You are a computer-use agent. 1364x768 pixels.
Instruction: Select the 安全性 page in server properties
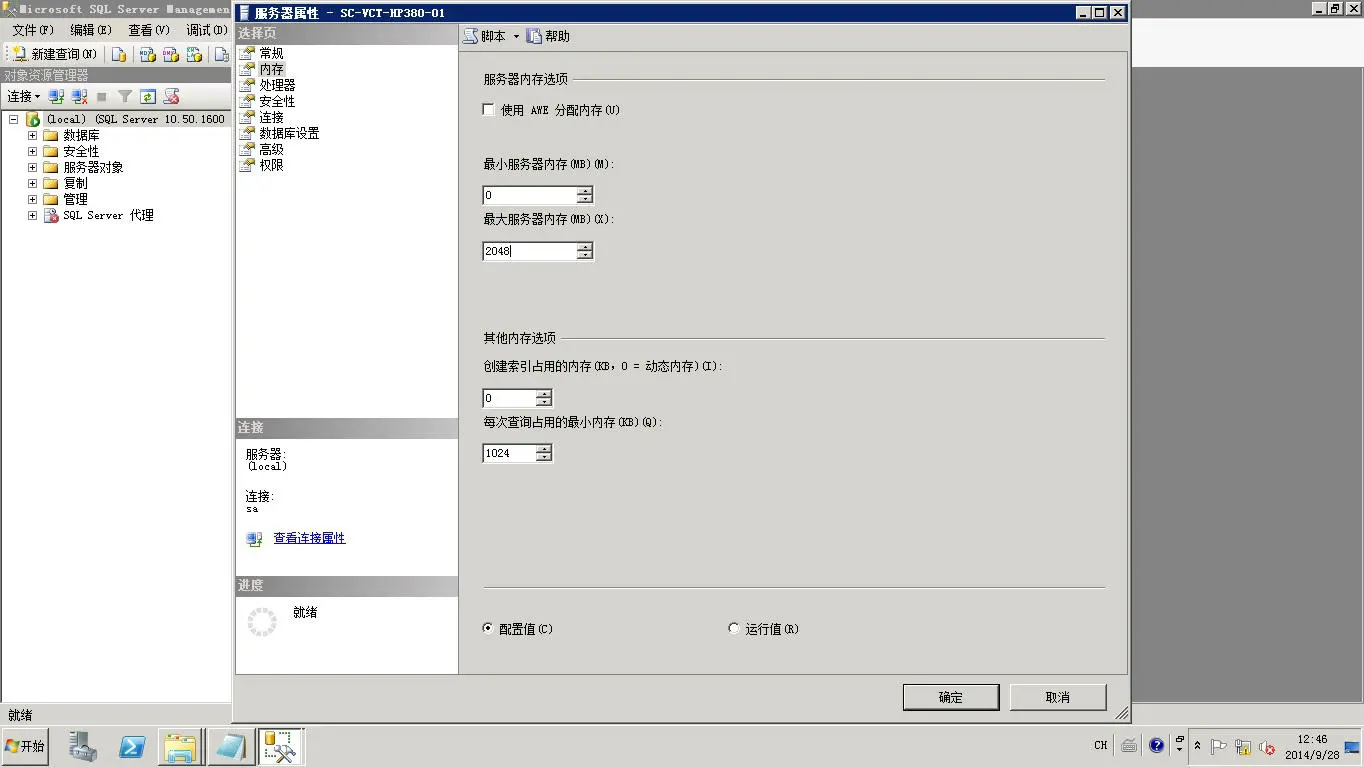click(277, 101)
